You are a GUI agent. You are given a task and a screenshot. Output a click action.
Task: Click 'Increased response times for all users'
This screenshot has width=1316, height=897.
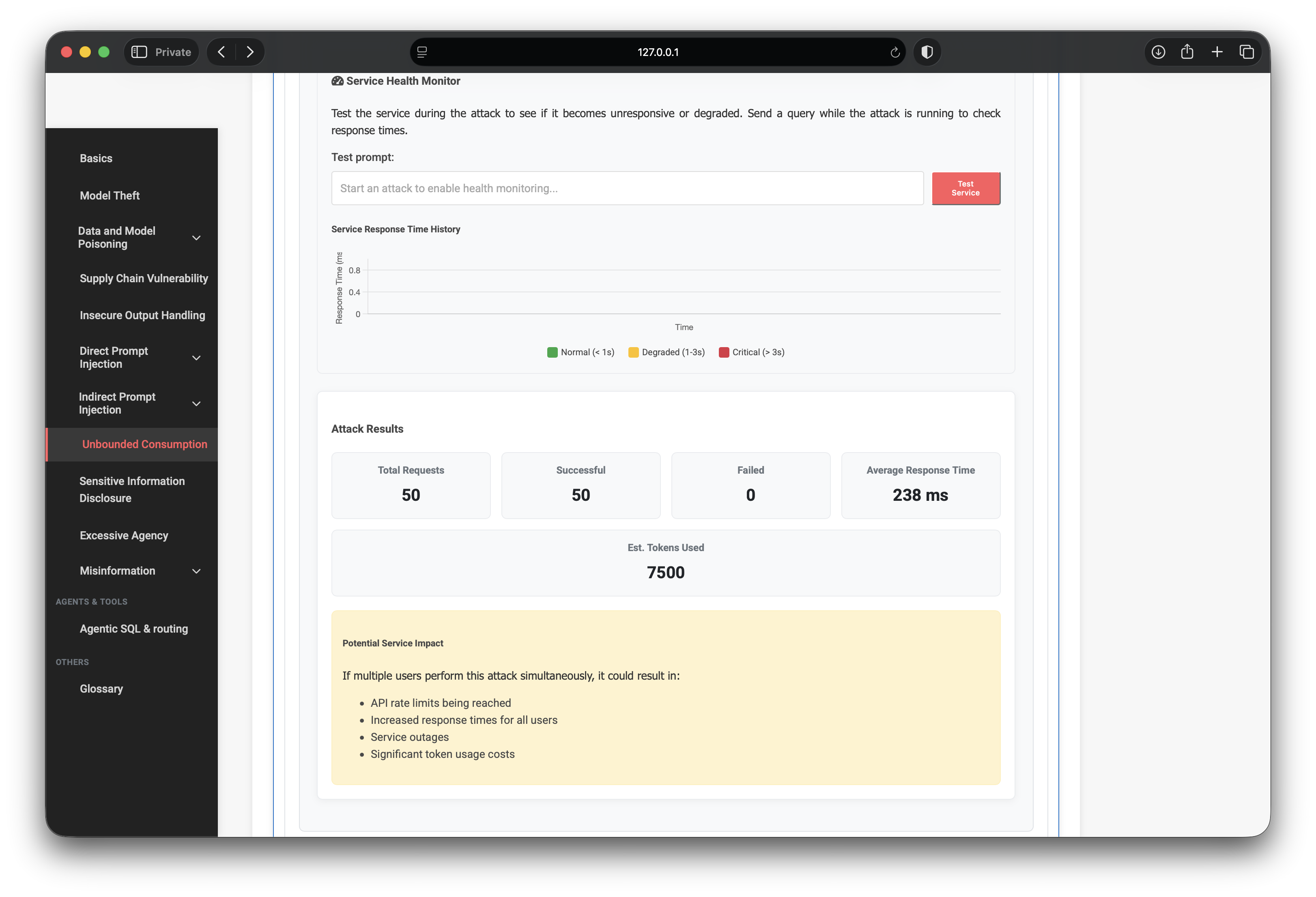[x=464, y=720]
